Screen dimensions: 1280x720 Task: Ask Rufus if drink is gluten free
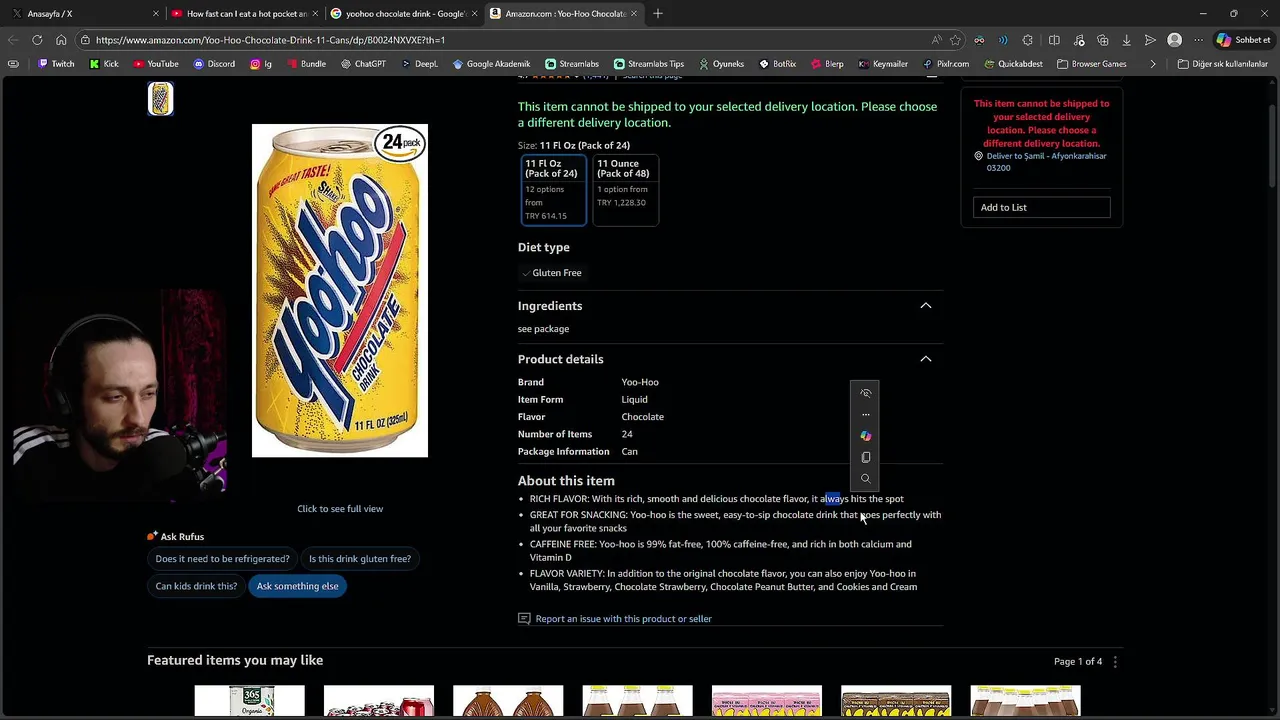coord(360,559)
